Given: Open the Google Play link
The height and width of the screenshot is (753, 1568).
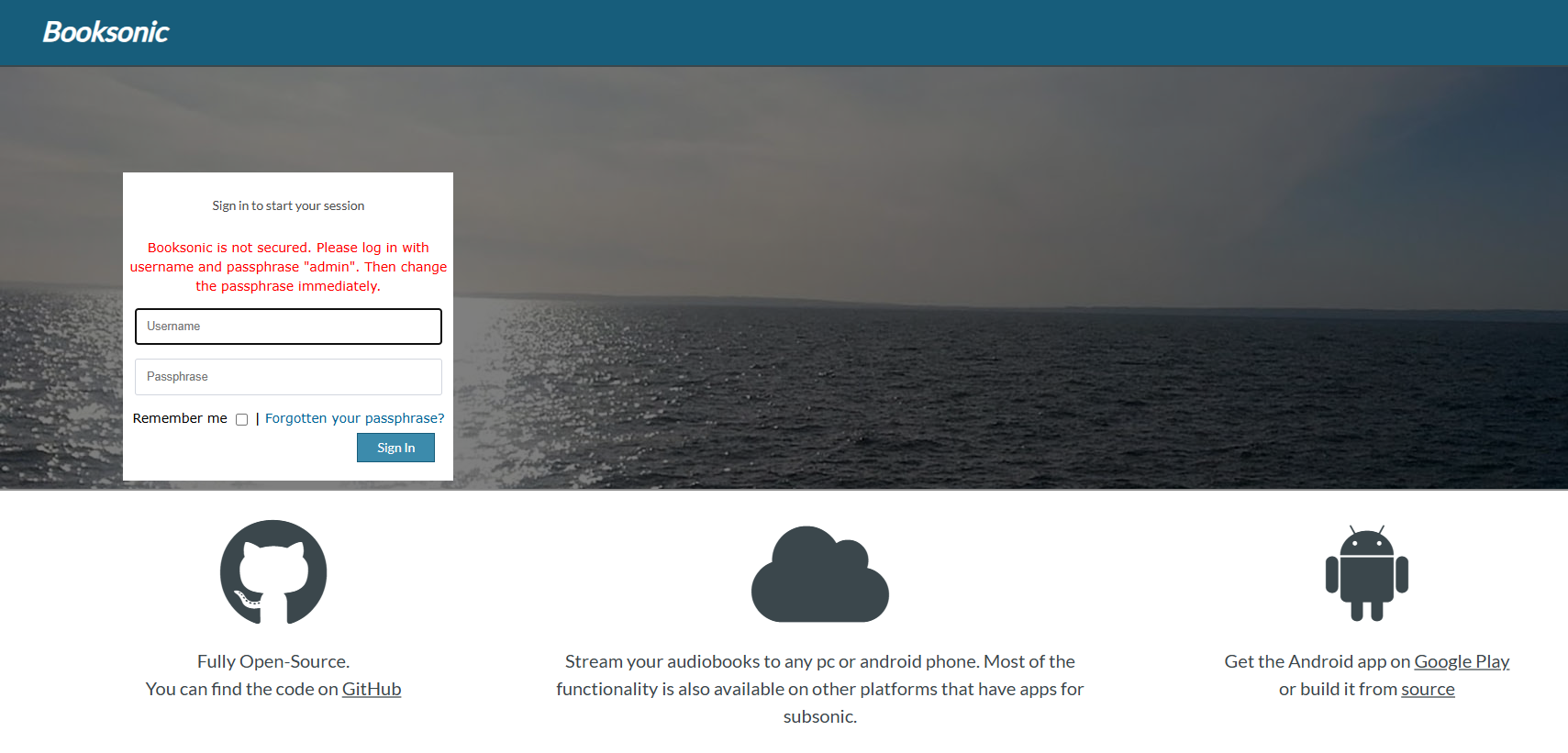Looking at the screenshot, I should tap(1462, 661).
